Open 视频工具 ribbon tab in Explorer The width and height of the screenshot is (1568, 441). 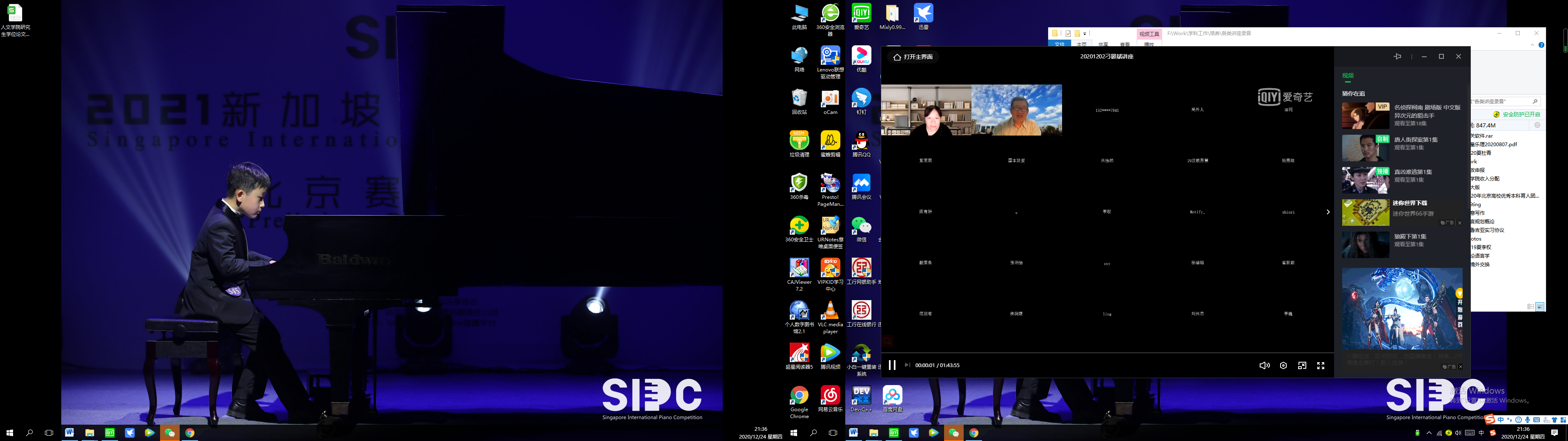tap(1149, 34)
